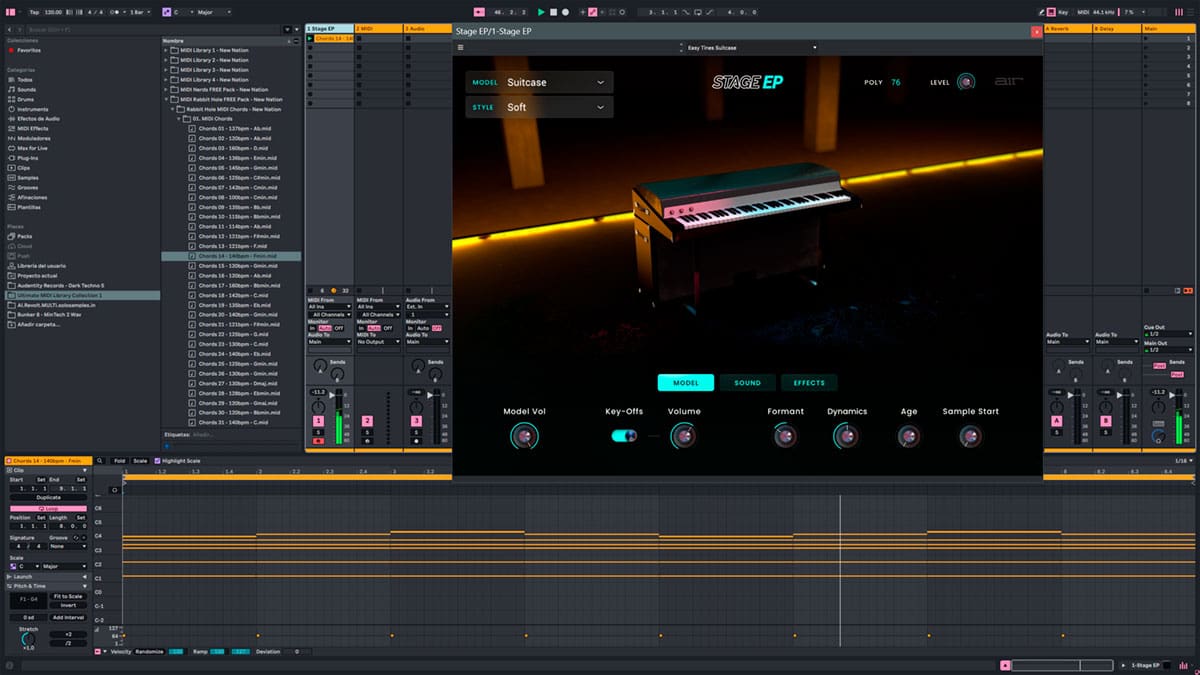Click the Sample Start knob

pos(970,436)
